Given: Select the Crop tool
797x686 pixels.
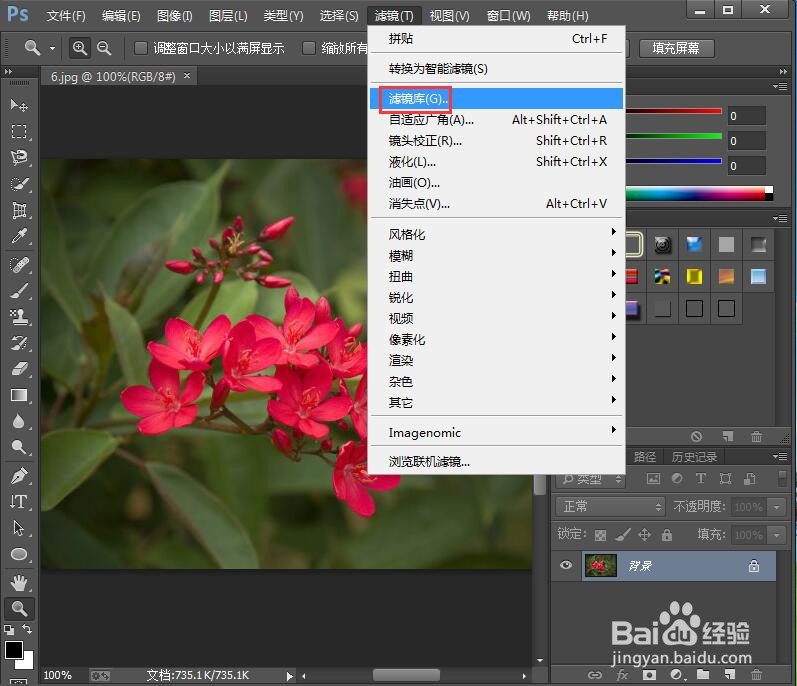Looking at the screenshot, I should click(x=19, y=210).
